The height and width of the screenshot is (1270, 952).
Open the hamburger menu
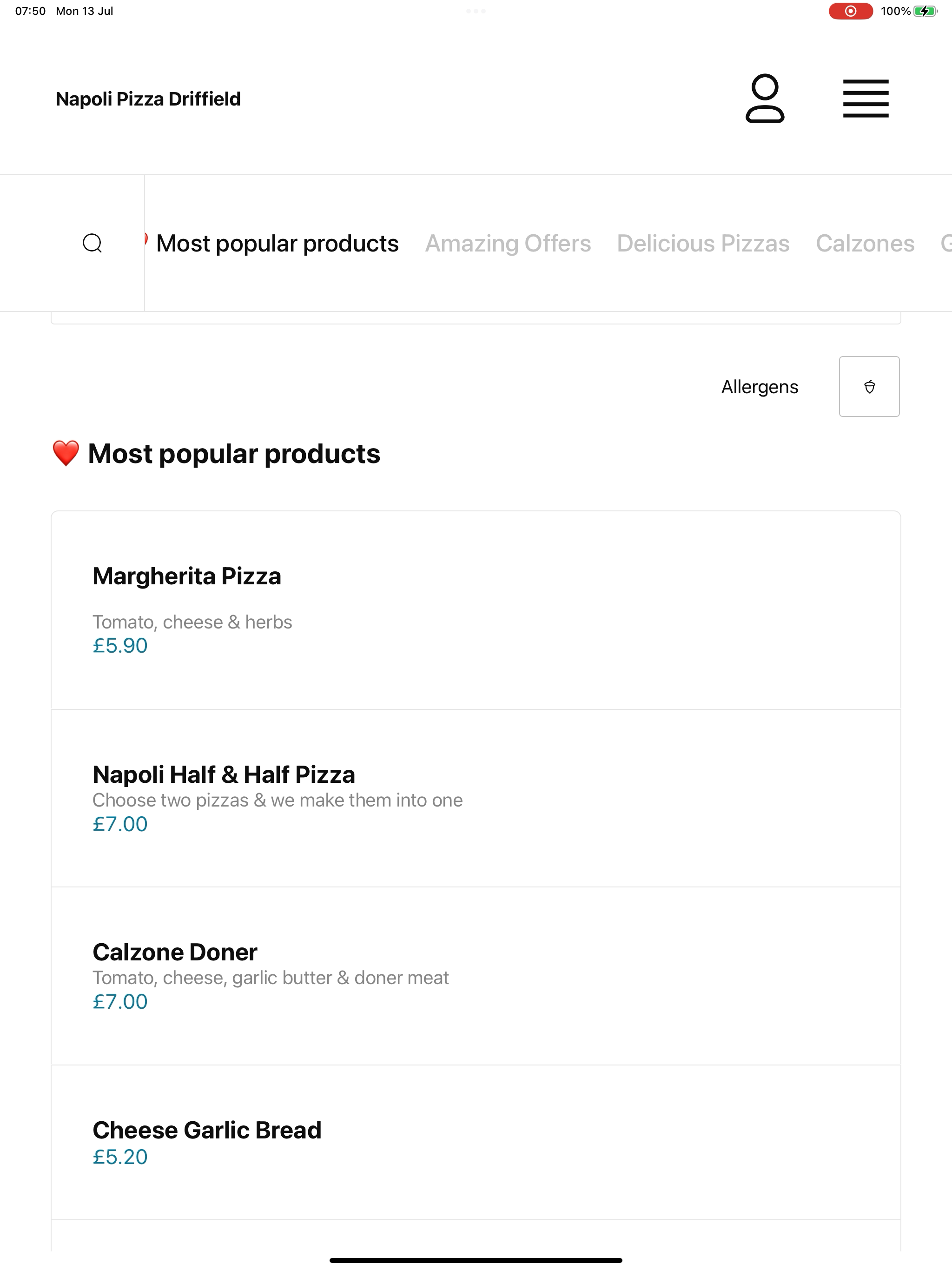pyautogui.click(x=865, y=98)
